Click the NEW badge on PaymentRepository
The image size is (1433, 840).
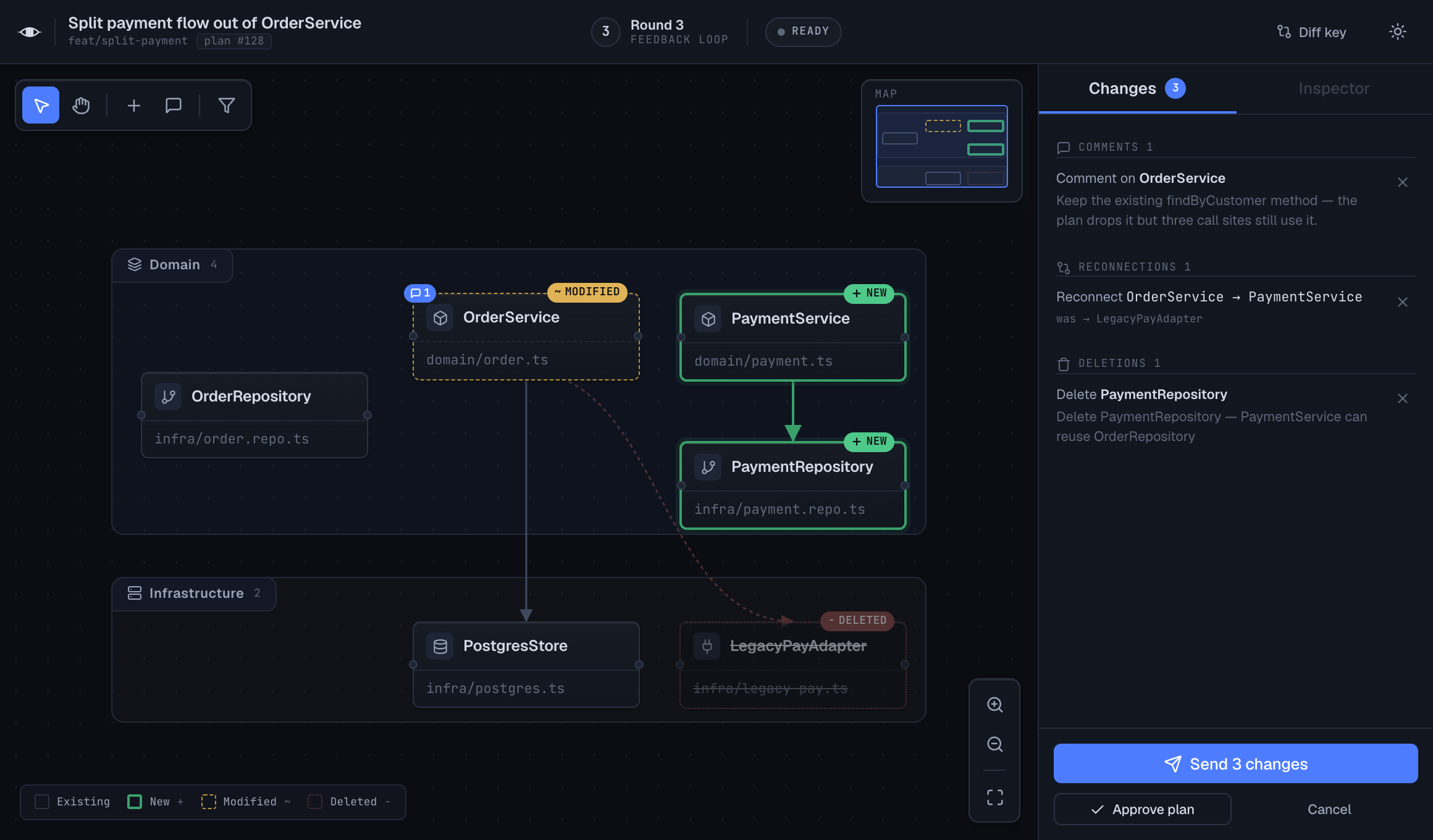pyautogui.click(x=869, y=442)
